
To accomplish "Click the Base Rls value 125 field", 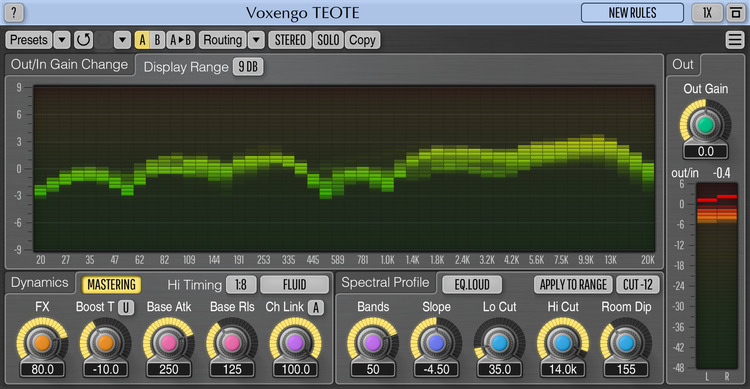I will (x=232, y=369).
